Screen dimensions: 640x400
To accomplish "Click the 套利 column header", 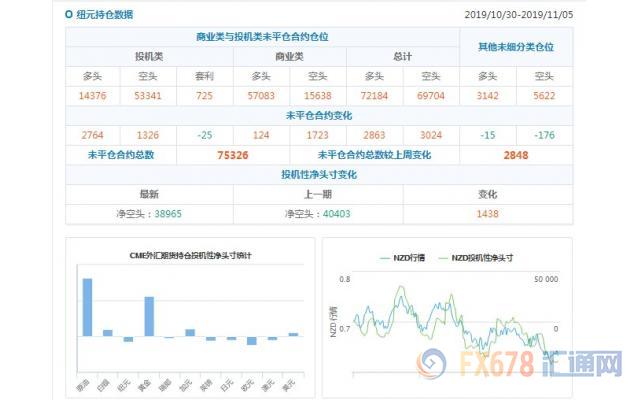I will click(x=204, y=76).
